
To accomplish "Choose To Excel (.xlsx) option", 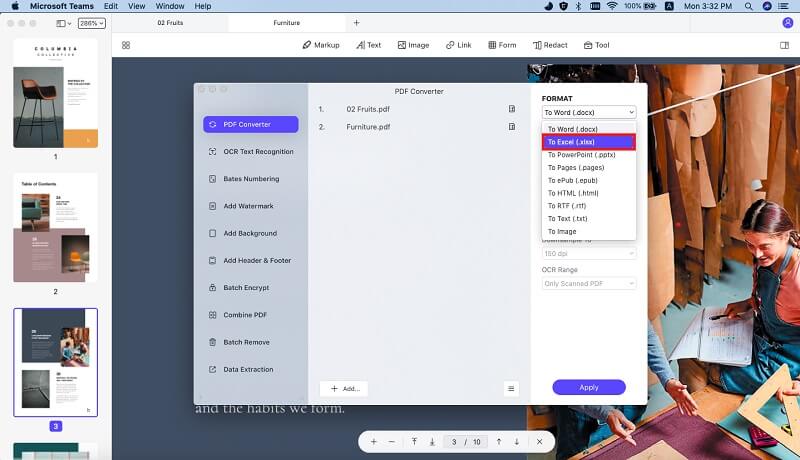I will [589, 142].
